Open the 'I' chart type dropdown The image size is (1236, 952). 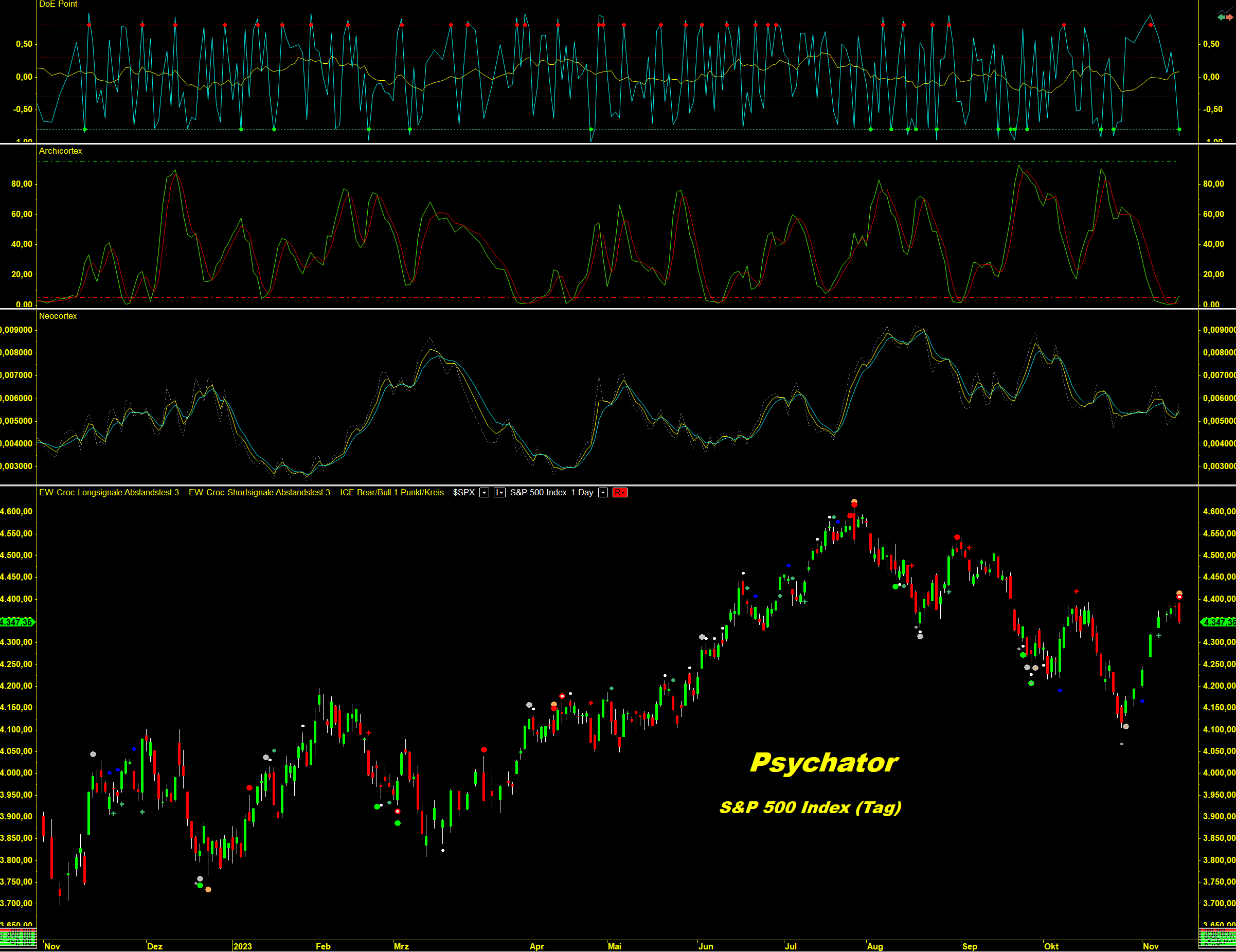pos(499,492)
